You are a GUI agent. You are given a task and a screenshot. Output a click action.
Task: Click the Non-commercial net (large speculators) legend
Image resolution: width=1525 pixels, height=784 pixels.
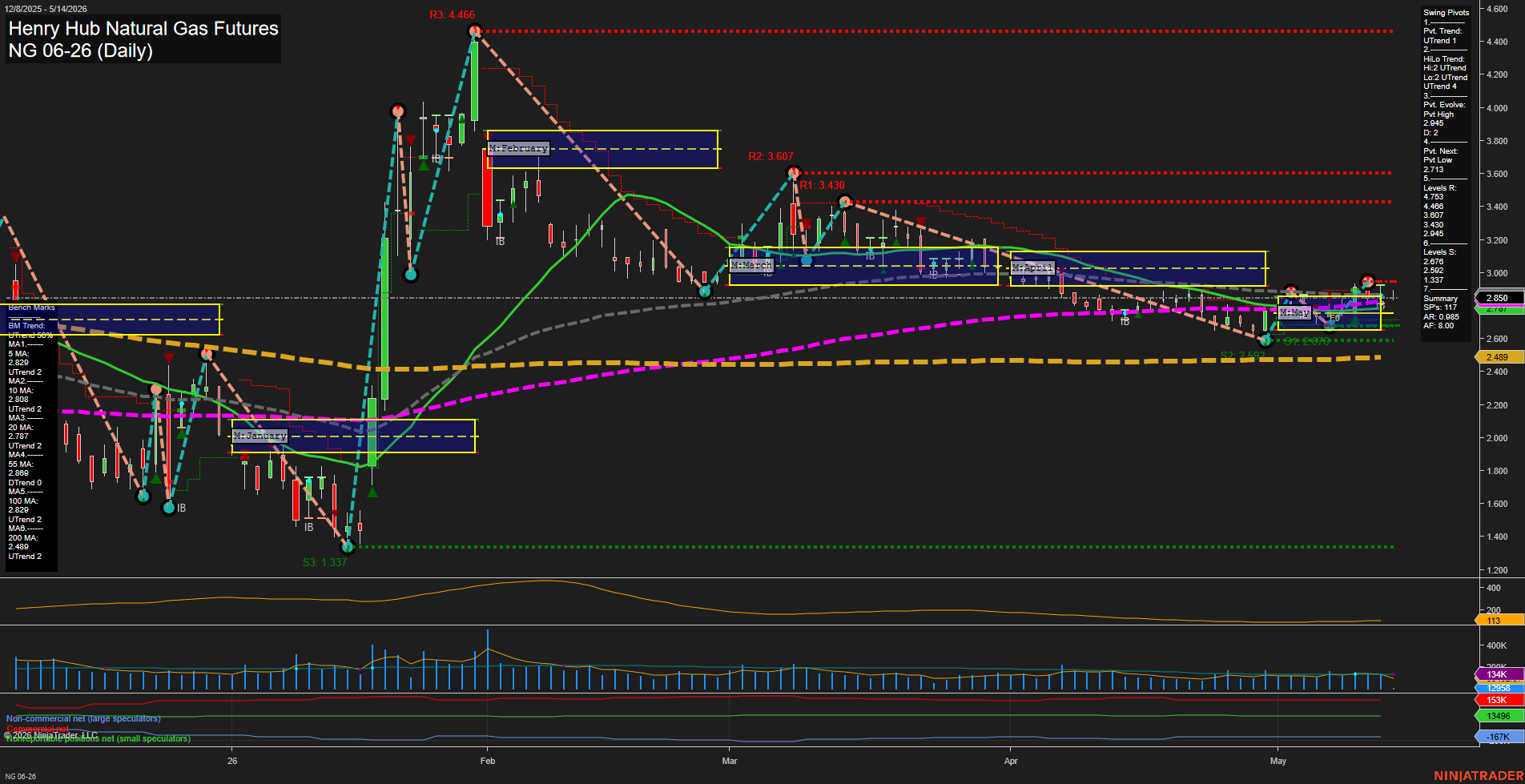point(83,719)
